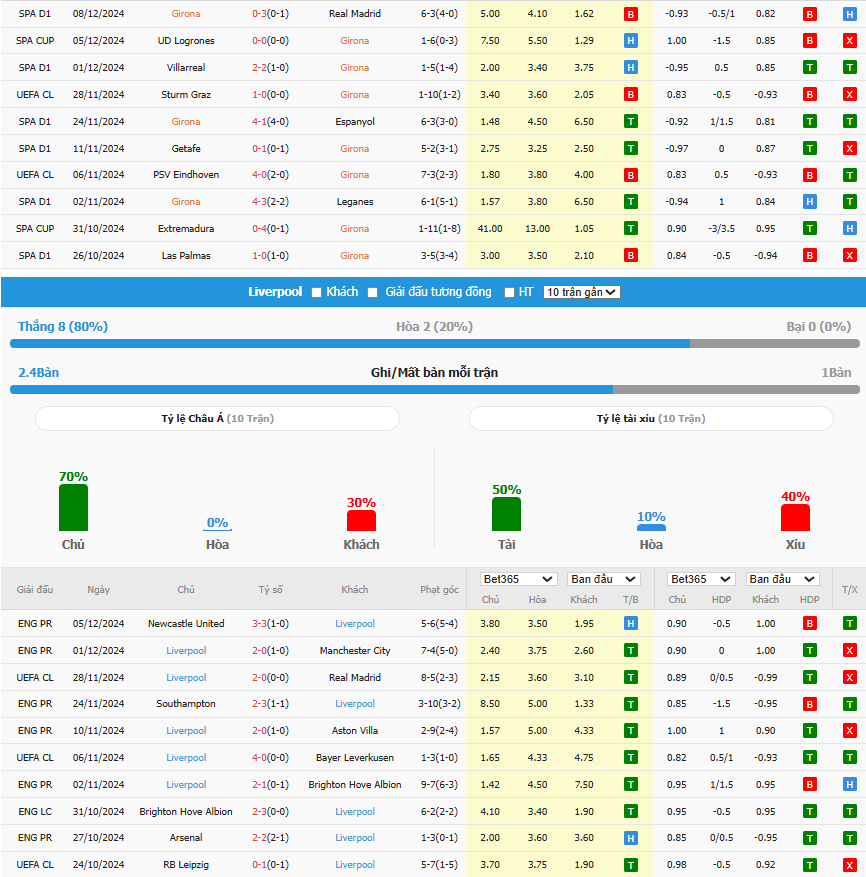Screen dimensions: 866x877
Task: Click red B HDP icon in Southampton row
Action: point(809,704)
